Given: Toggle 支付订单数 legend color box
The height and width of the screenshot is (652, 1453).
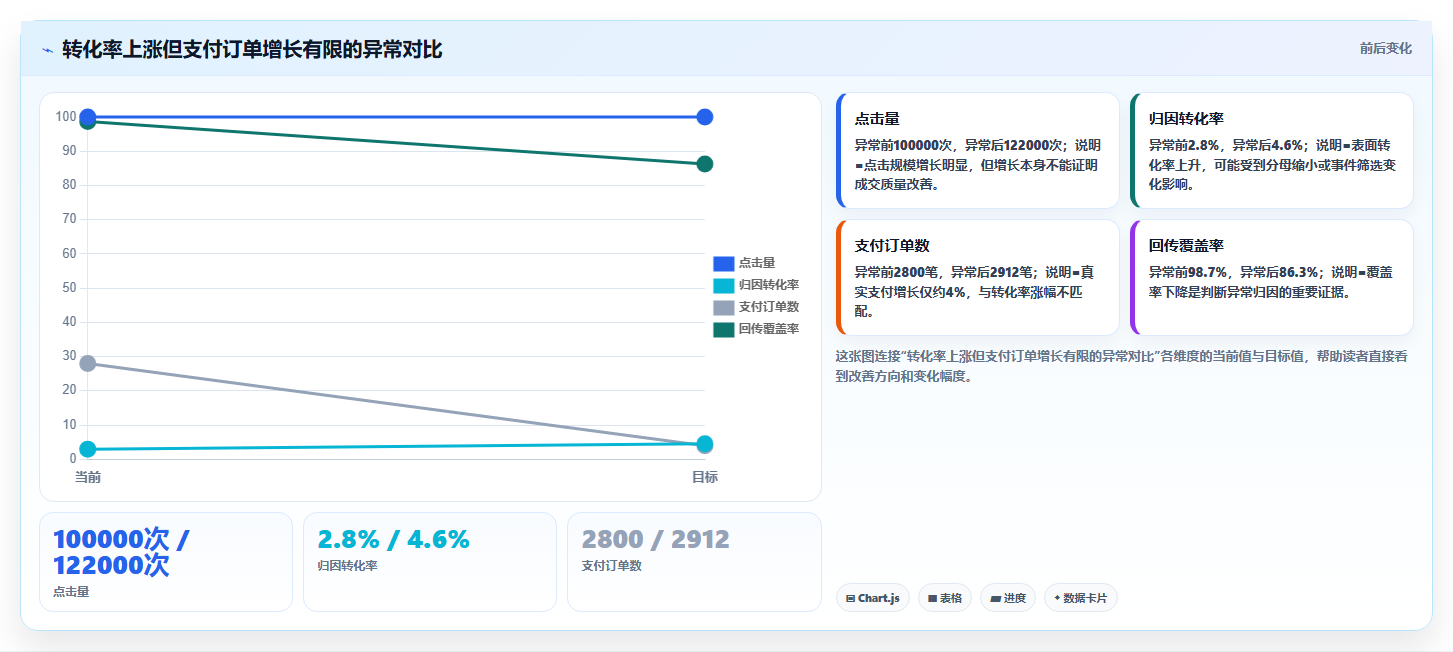Looking at the screenshot, I should click(x=723, y=307).
